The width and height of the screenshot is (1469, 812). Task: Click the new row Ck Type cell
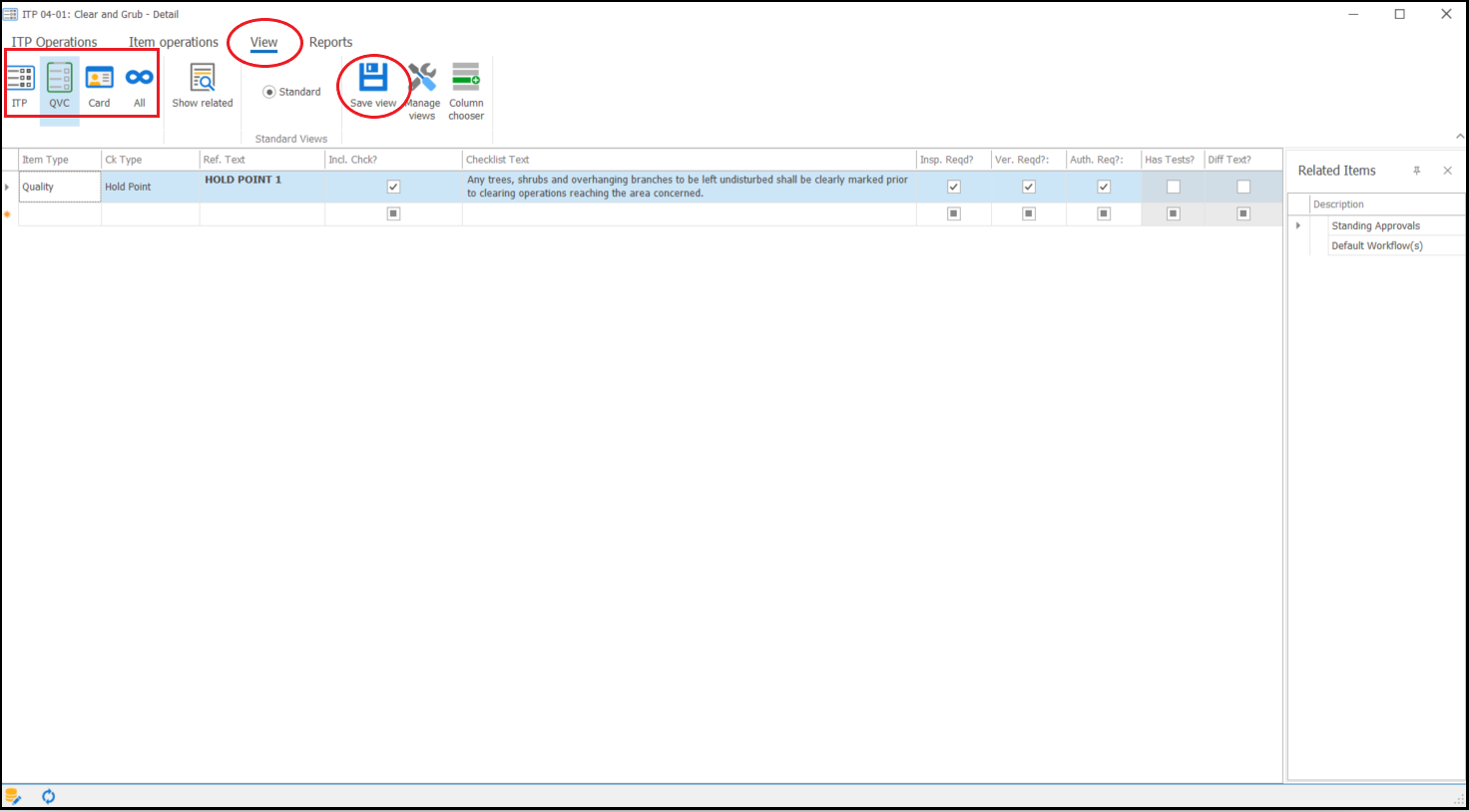pos(151,213)
